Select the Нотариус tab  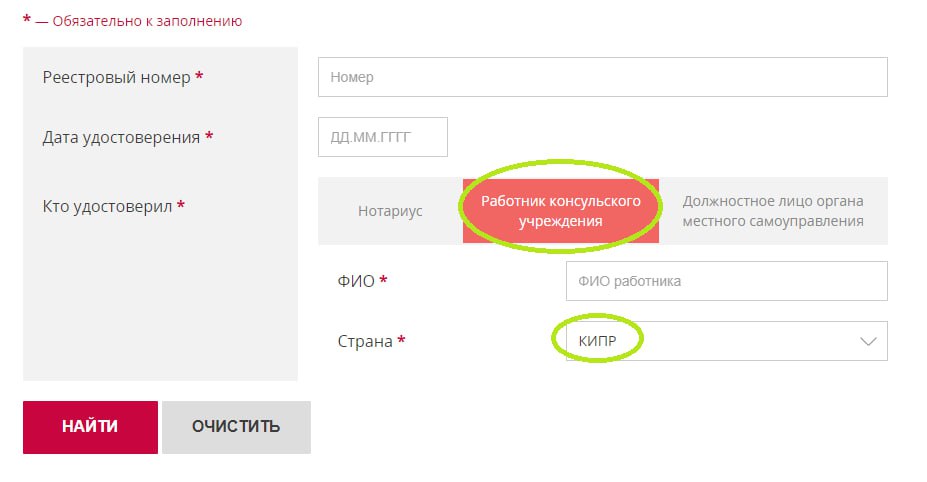click(390, 211)
